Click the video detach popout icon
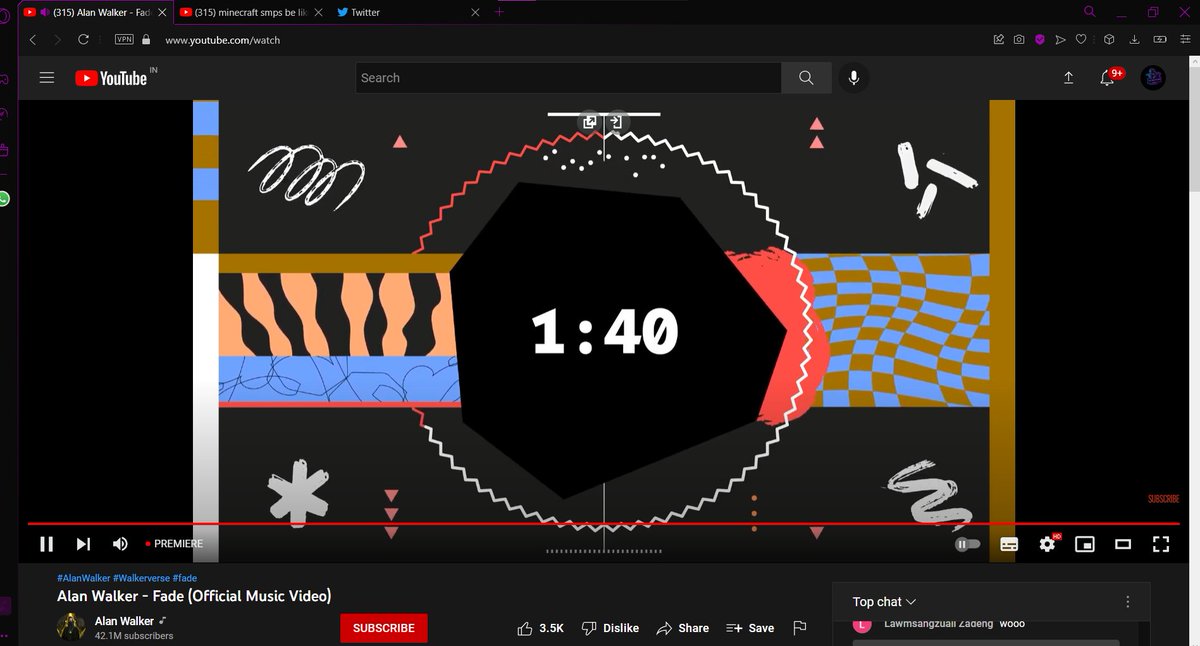The image size is (1200, 646). click(x=590, y=121)
